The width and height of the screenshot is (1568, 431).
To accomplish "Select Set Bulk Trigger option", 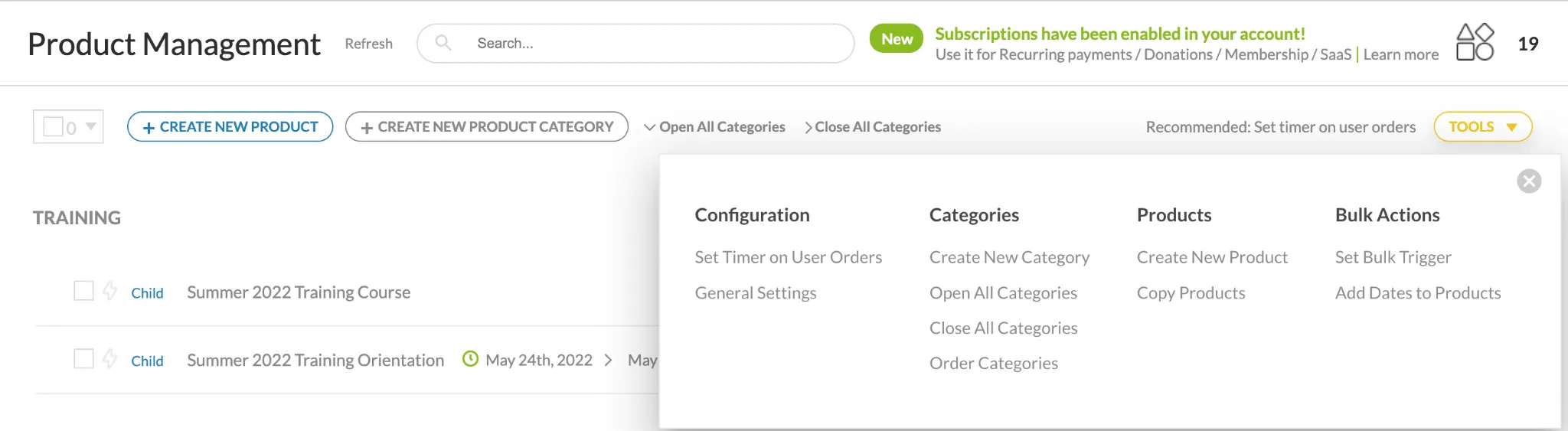I will pos(1393,257).
